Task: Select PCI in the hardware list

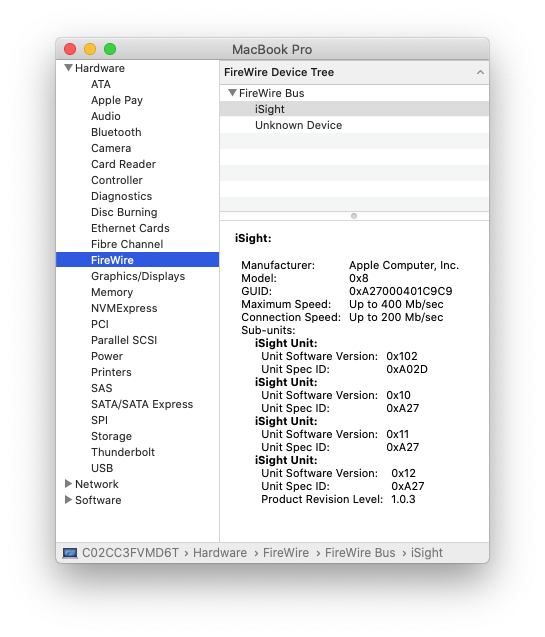Action: click(x=100, y=324)
